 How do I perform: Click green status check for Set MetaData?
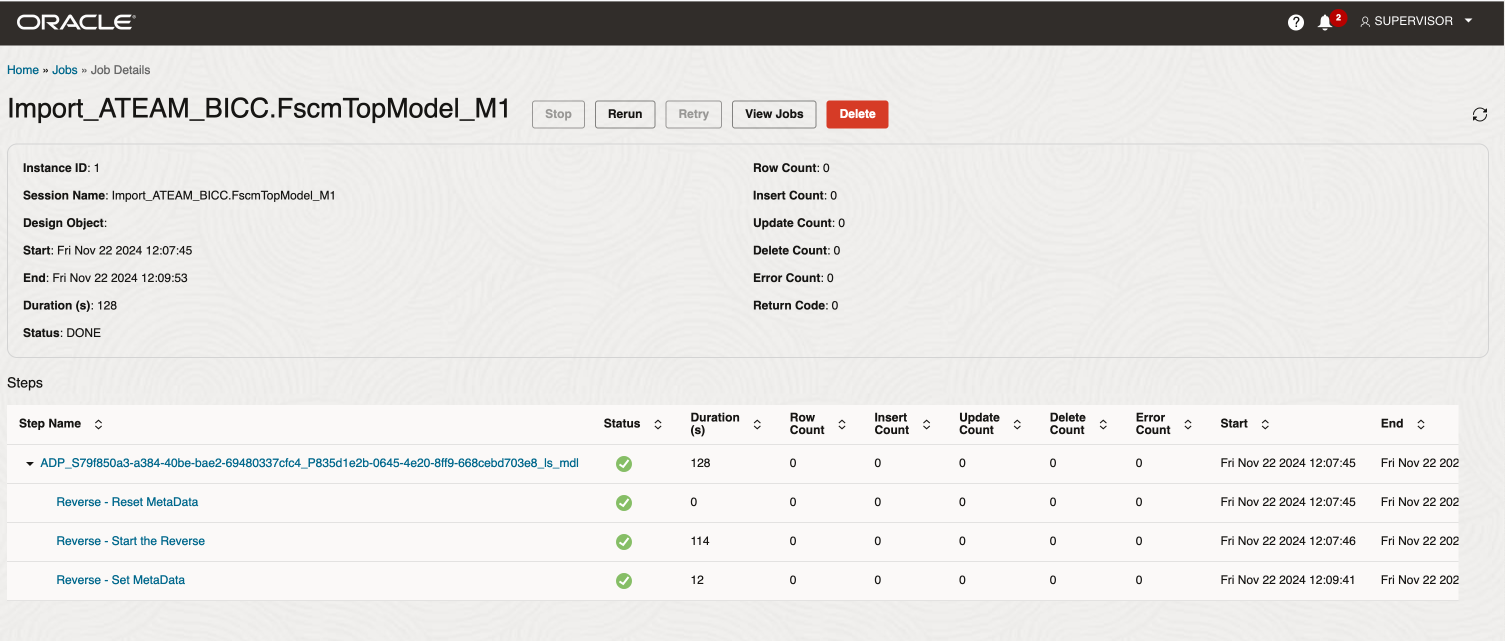(624, 581)
